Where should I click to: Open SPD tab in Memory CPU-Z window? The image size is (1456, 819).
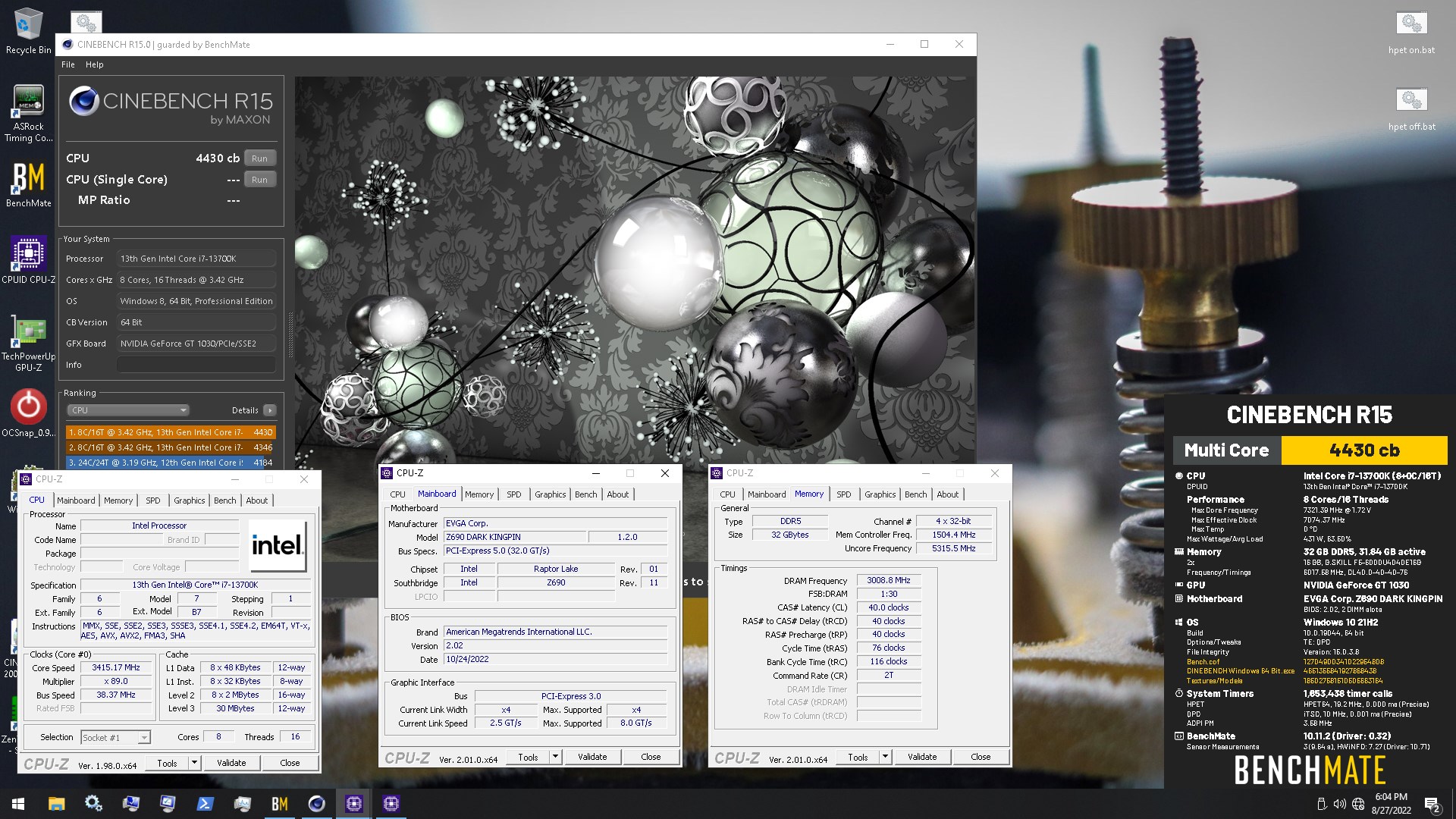click(843, 494)
